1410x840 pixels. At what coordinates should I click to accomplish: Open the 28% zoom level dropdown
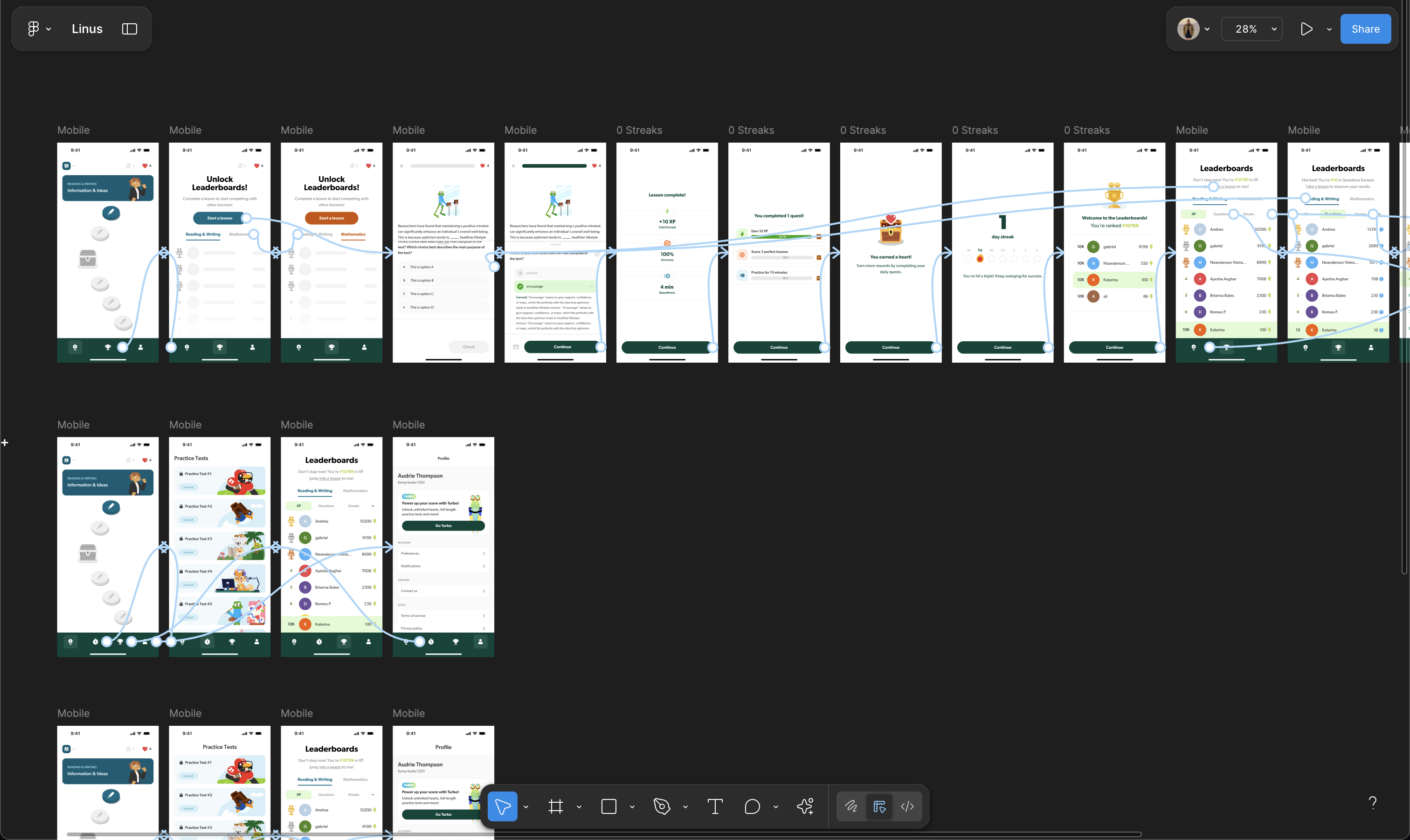(1252, 29)
